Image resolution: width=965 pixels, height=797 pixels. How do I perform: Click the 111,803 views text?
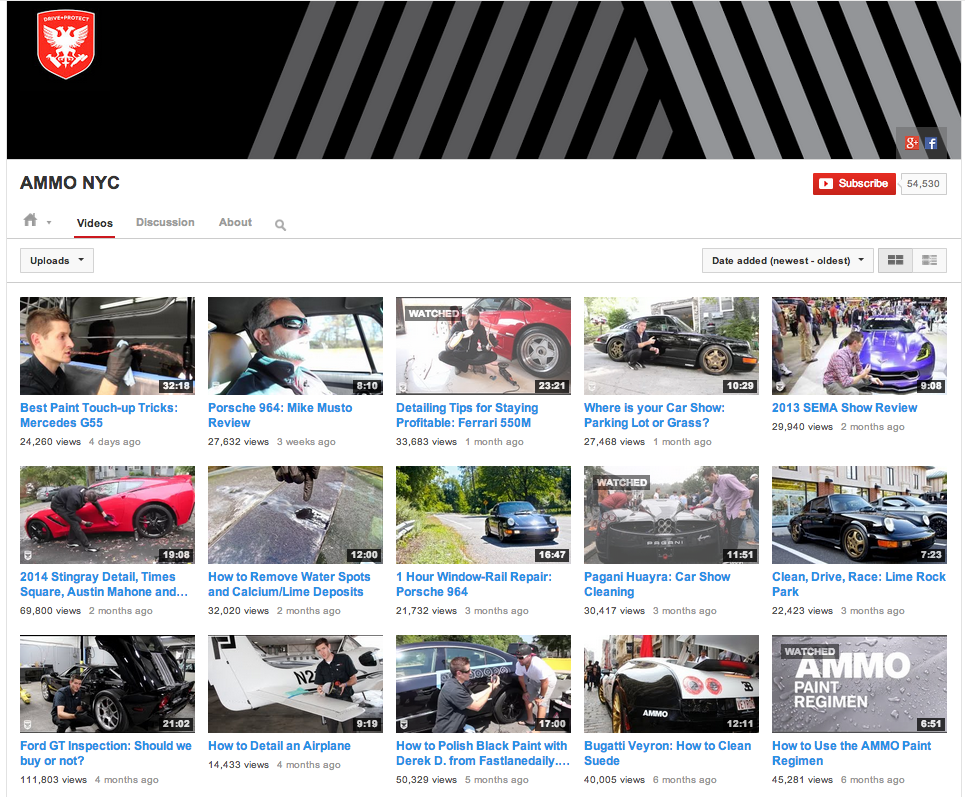54,780
